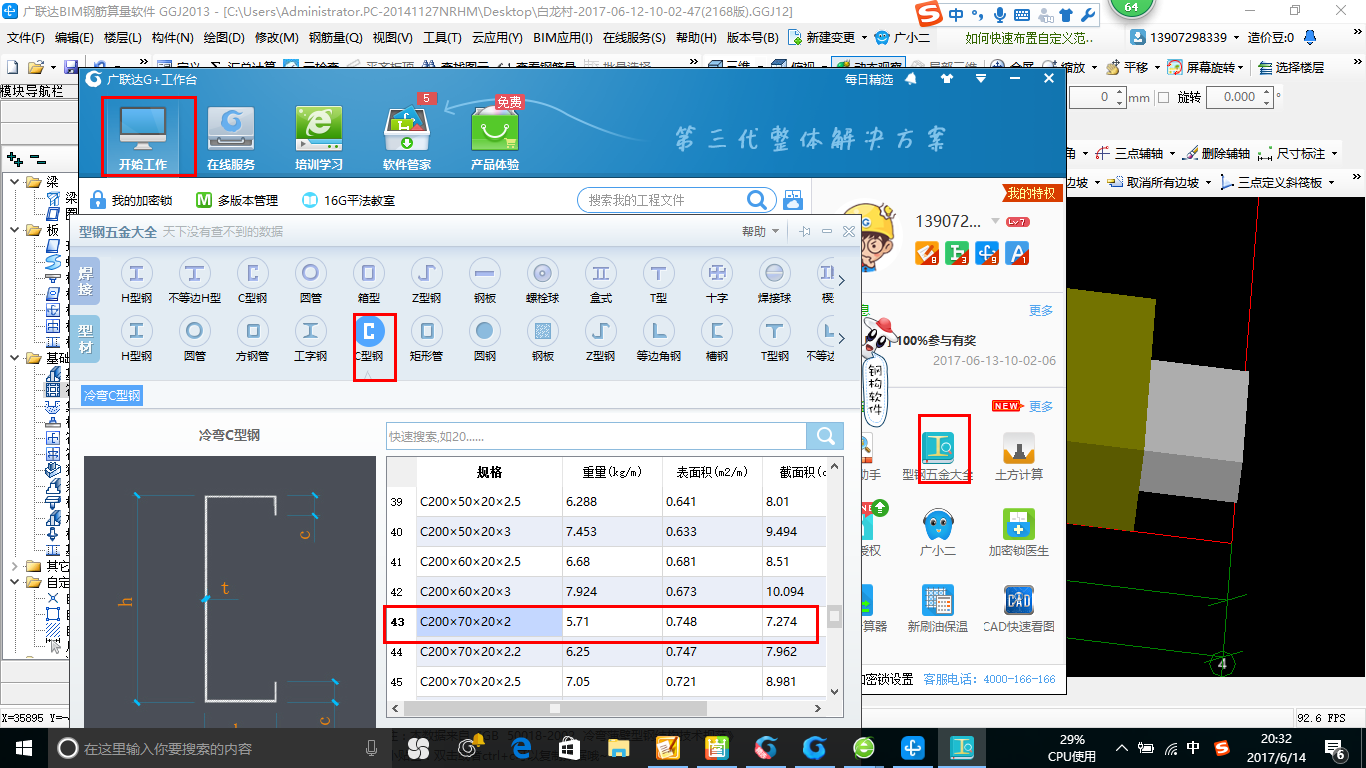Open the 钢筋量(Q) menu
Screen dimensions: 1366x768
pos(335,37)
